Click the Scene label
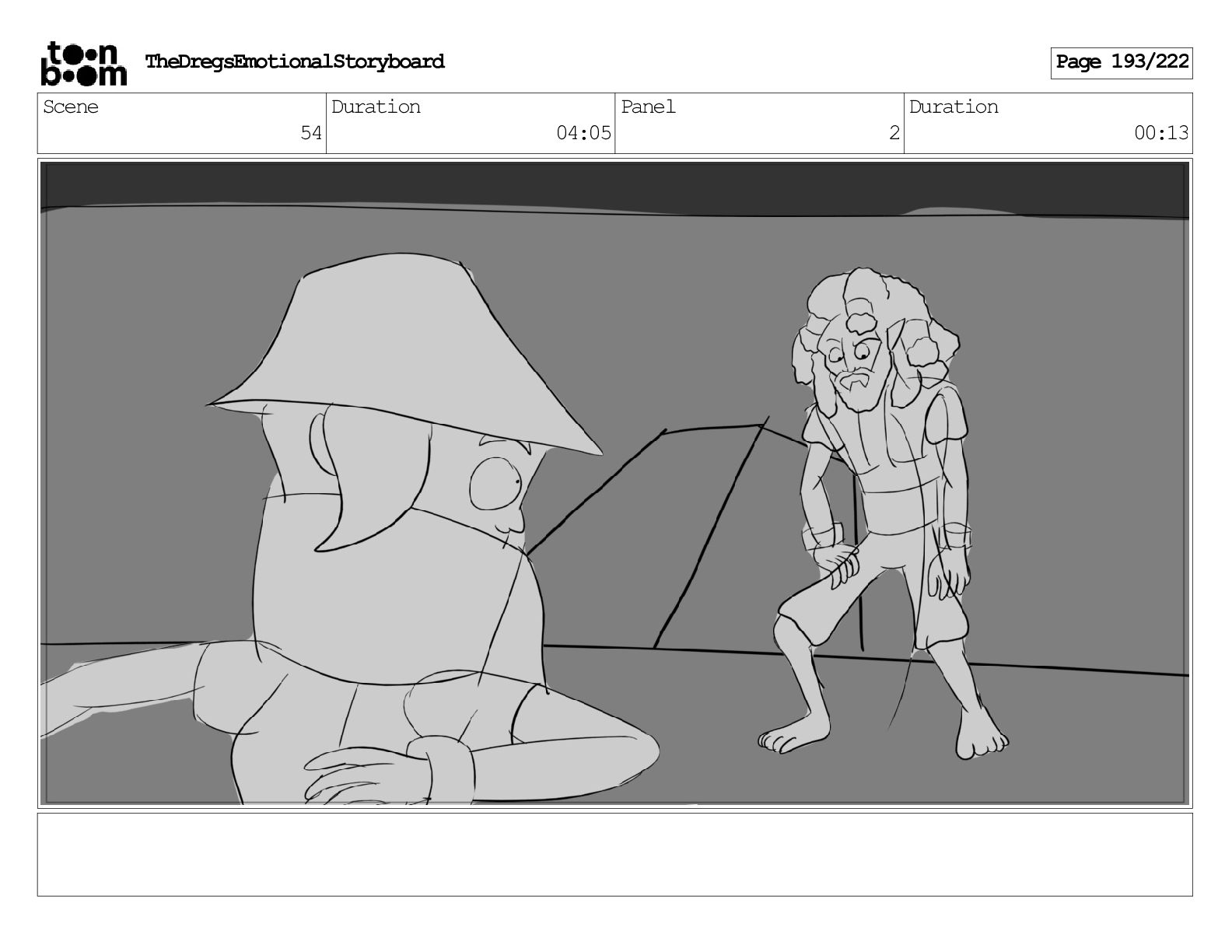 71,107
